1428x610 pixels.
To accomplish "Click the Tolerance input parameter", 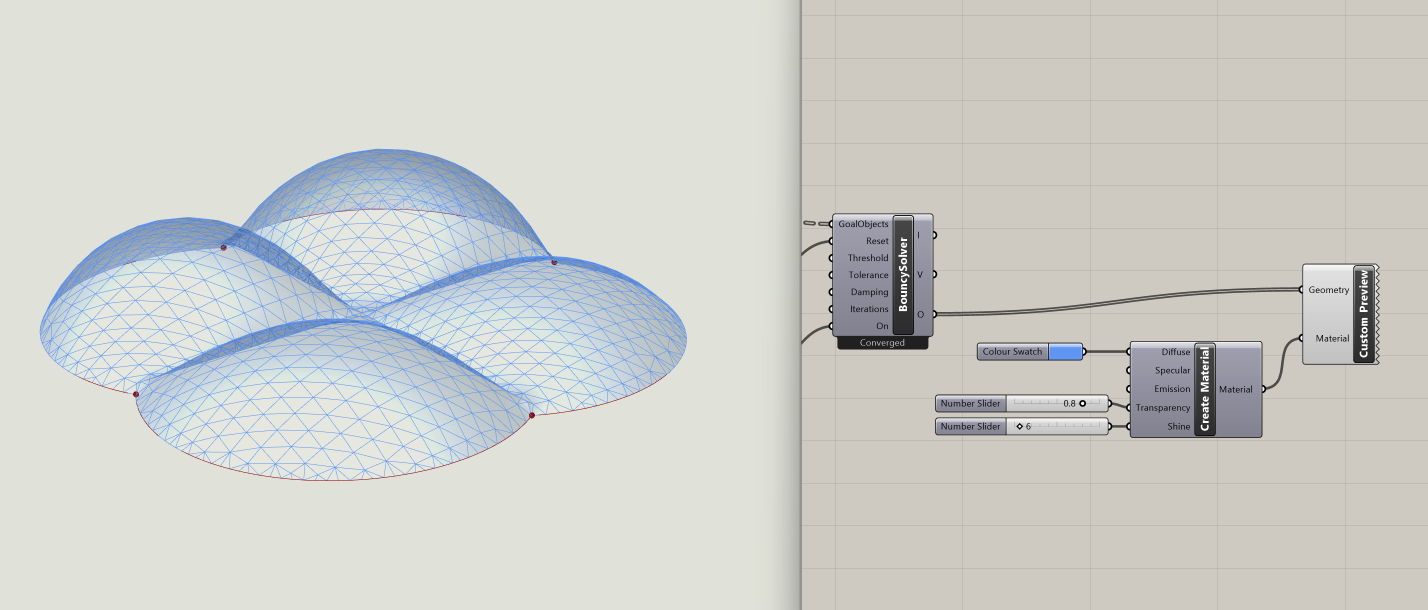I will pyautogui.click(x=868, y=275).
